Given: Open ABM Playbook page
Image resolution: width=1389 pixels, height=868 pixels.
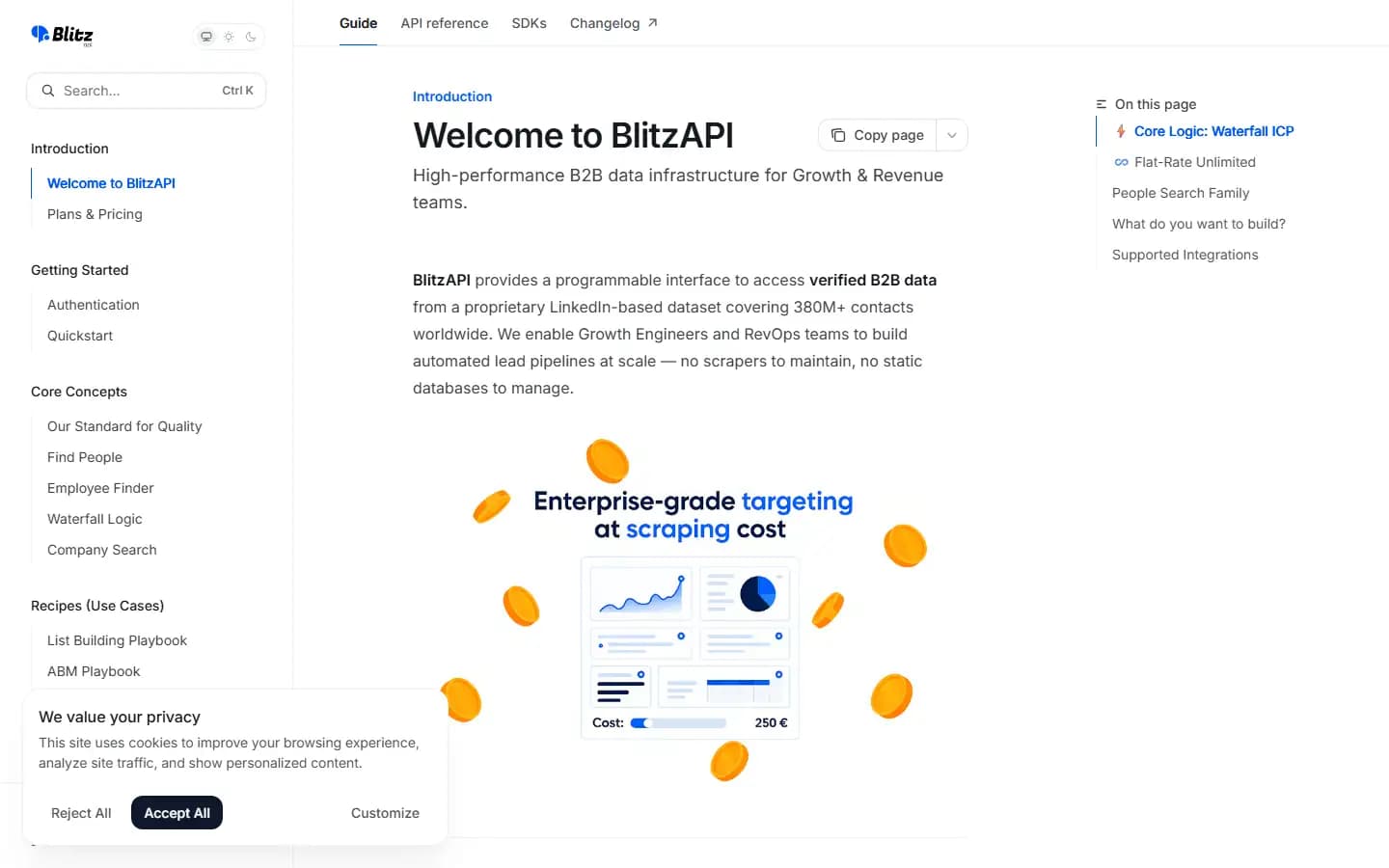Looking at the screenshot, I should tap(94, 671).
